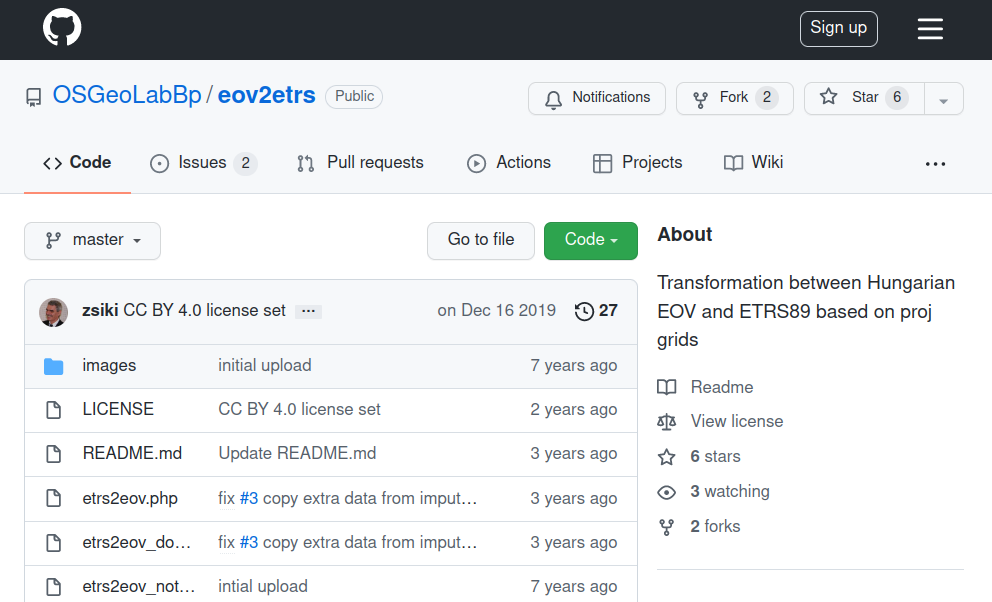This screenshot has width=992, height=602.
Task: Open the 2 forks link
Action: [x=716, y=526]
